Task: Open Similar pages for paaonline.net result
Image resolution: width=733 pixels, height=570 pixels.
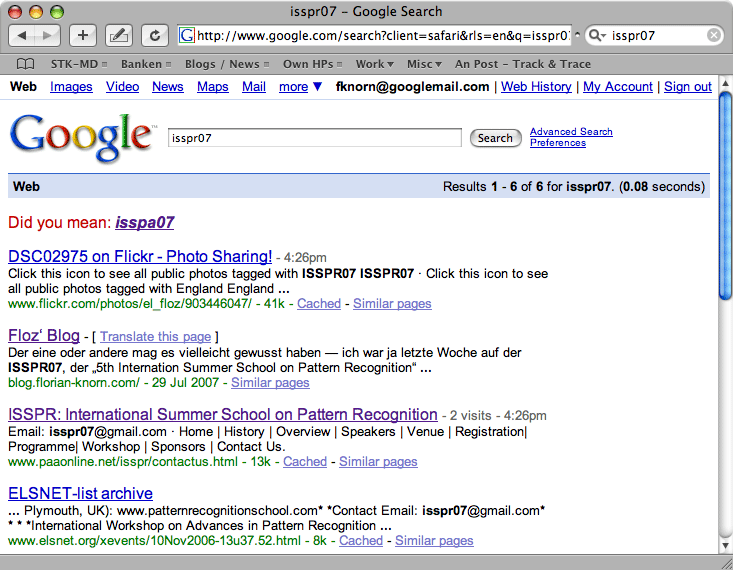Action: point(378,462)
